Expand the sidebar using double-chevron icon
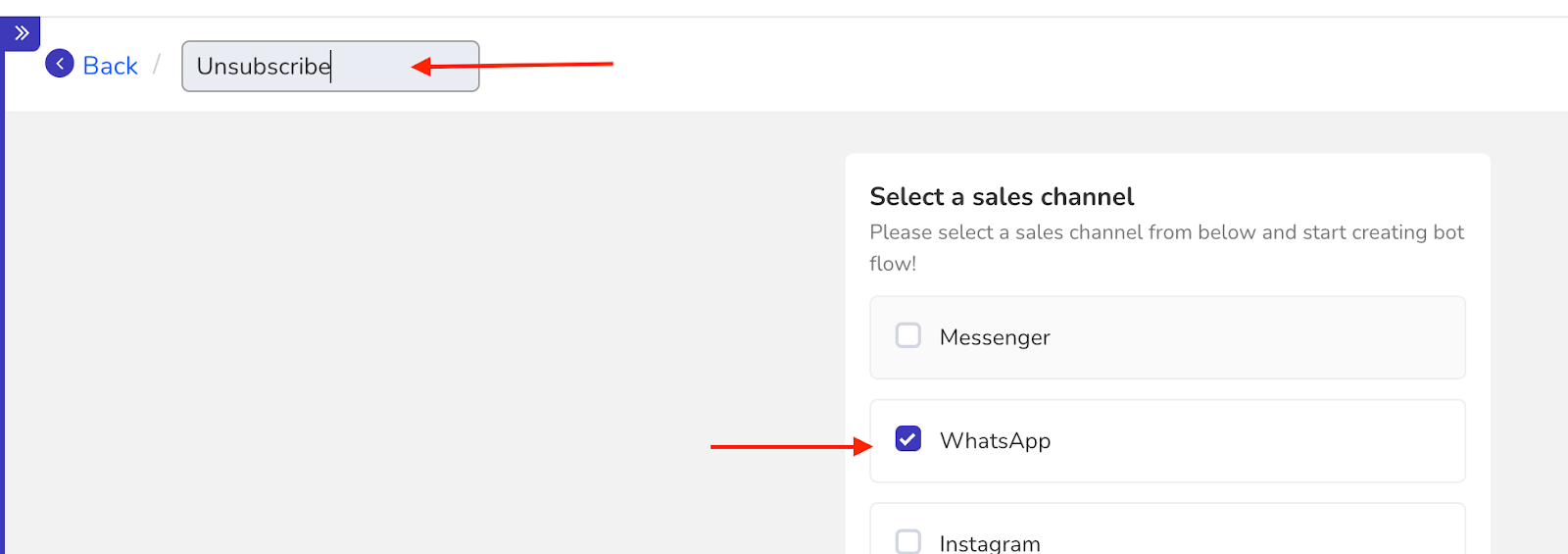The height and width of the screenshot is (554, 1568). coord(22,33)
